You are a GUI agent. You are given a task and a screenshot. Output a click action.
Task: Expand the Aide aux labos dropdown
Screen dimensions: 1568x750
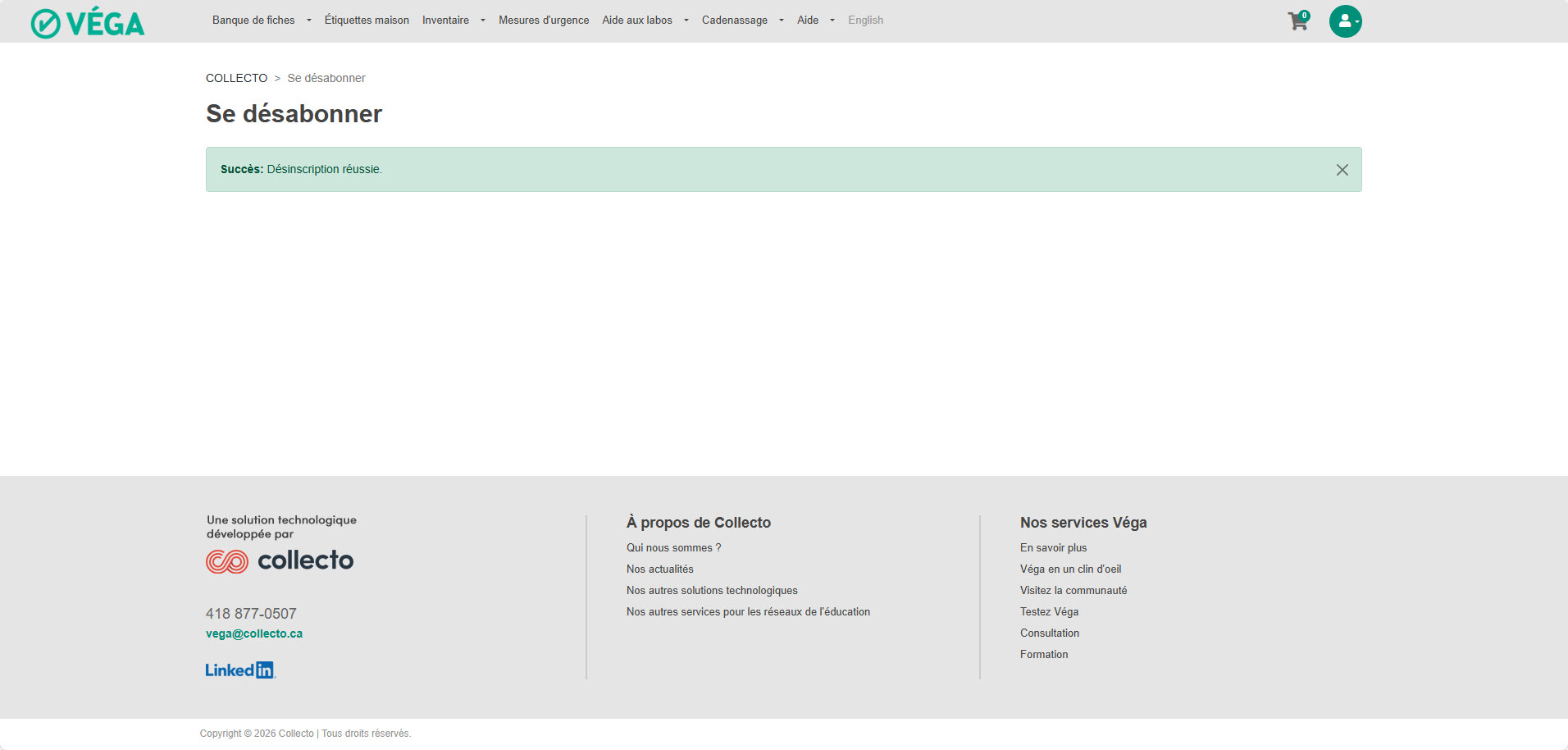tap(645, 21)
